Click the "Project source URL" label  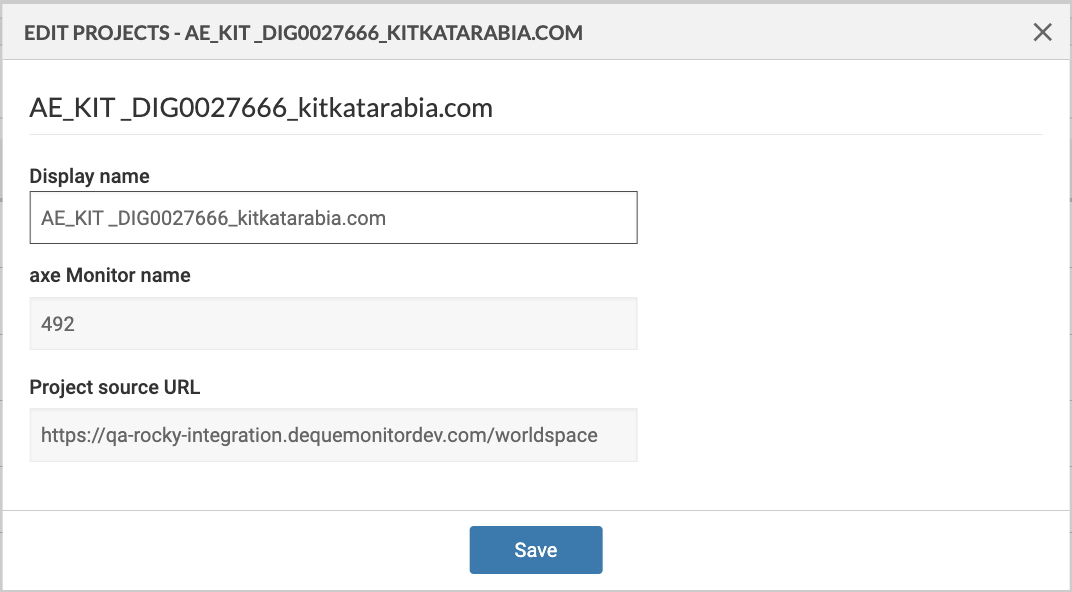(115, 388)
